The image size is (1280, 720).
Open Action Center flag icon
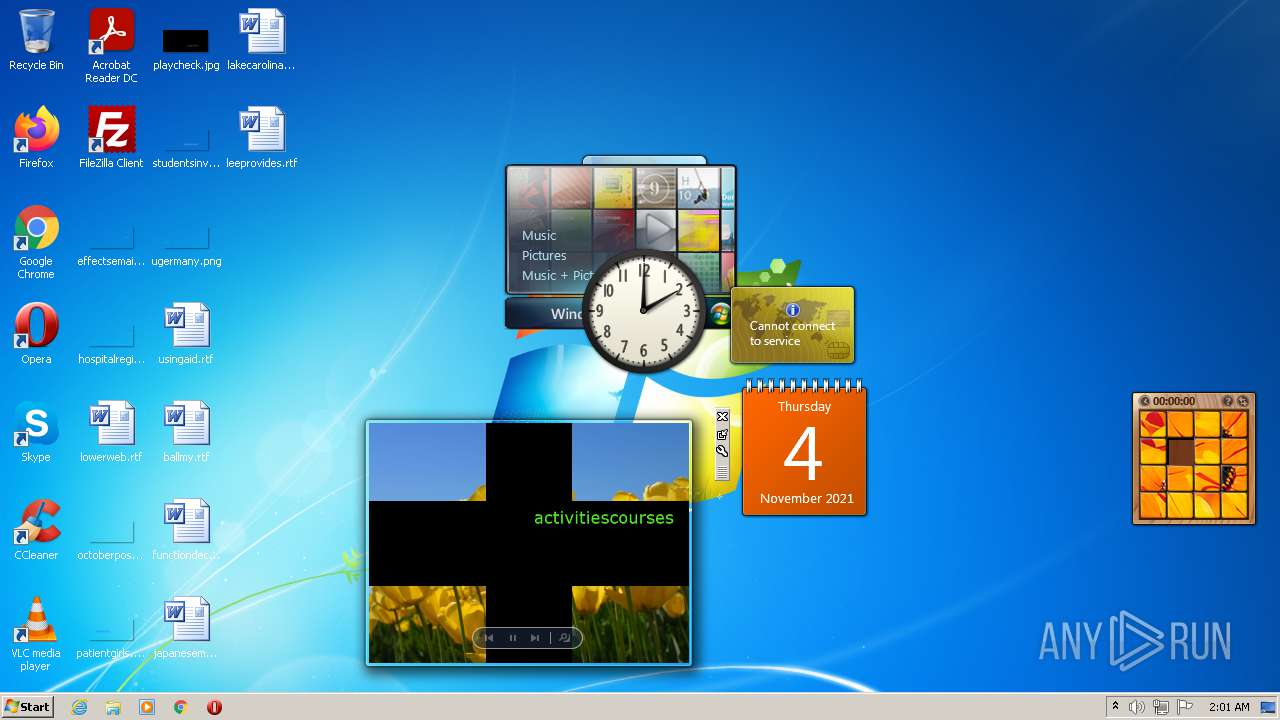(1185, 707)
